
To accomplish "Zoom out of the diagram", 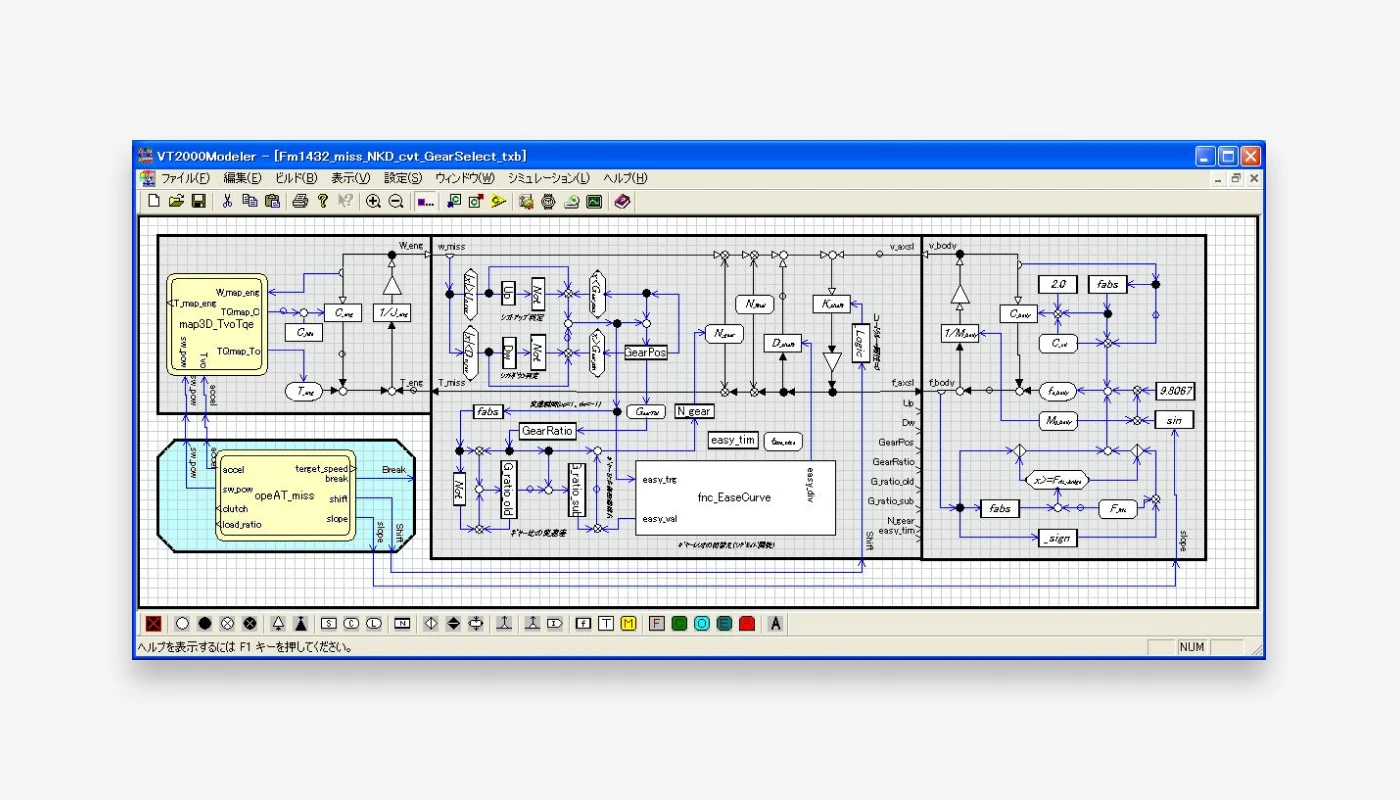I will coord(394,201).
